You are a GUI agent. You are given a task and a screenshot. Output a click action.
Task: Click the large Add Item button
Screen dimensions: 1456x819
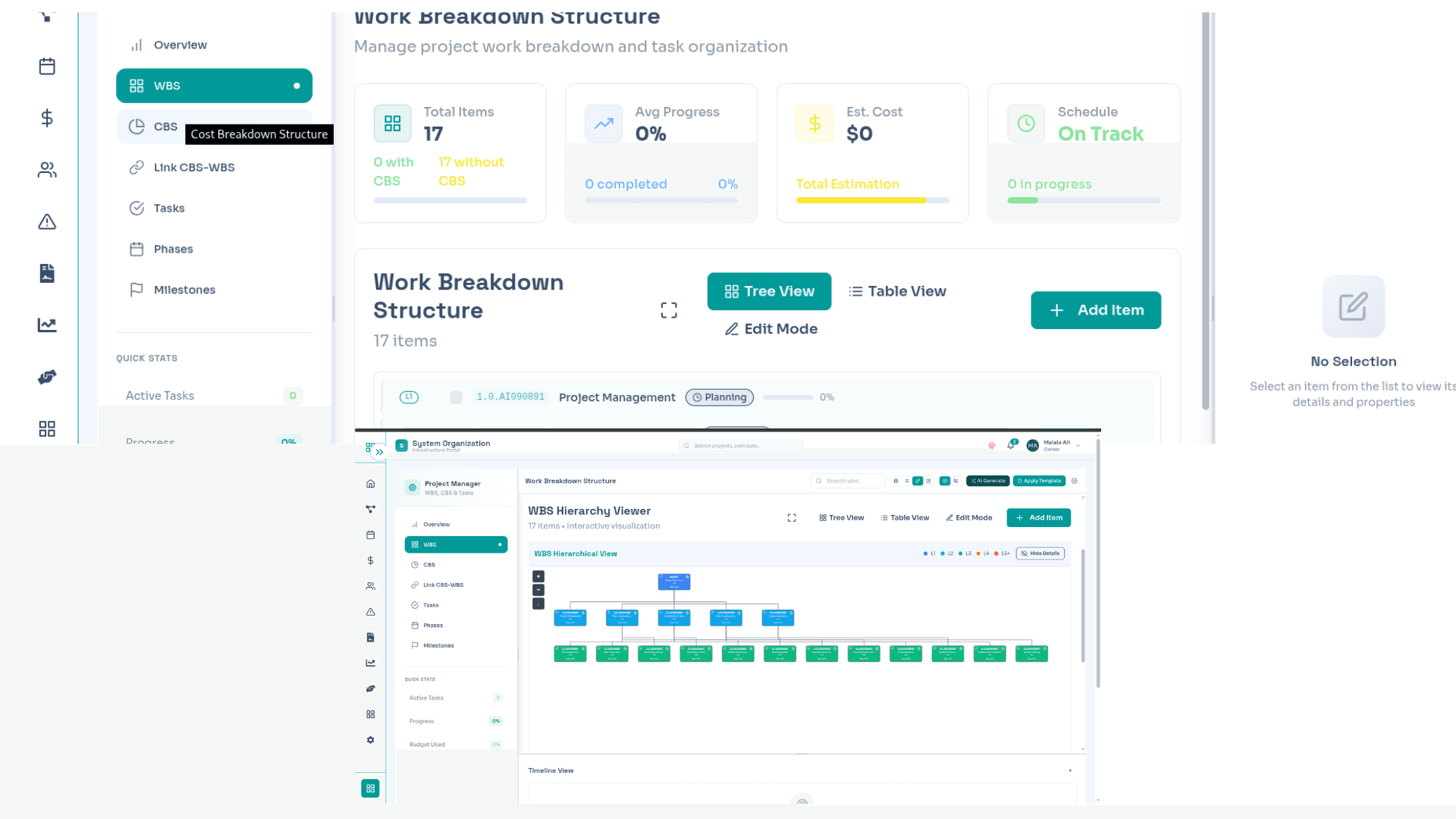[x=1095, y=310]
